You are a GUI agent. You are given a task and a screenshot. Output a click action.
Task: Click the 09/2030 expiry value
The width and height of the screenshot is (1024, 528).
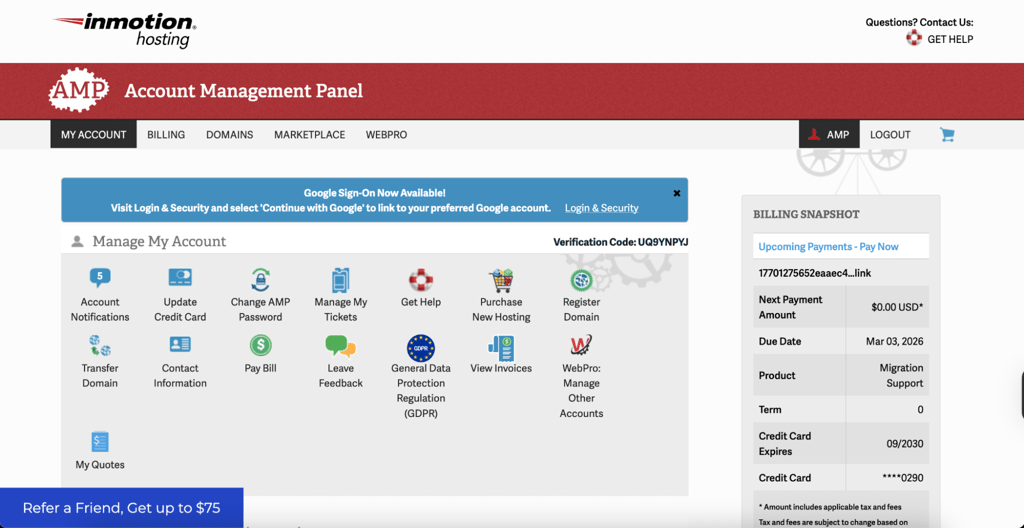coord(904,444)
